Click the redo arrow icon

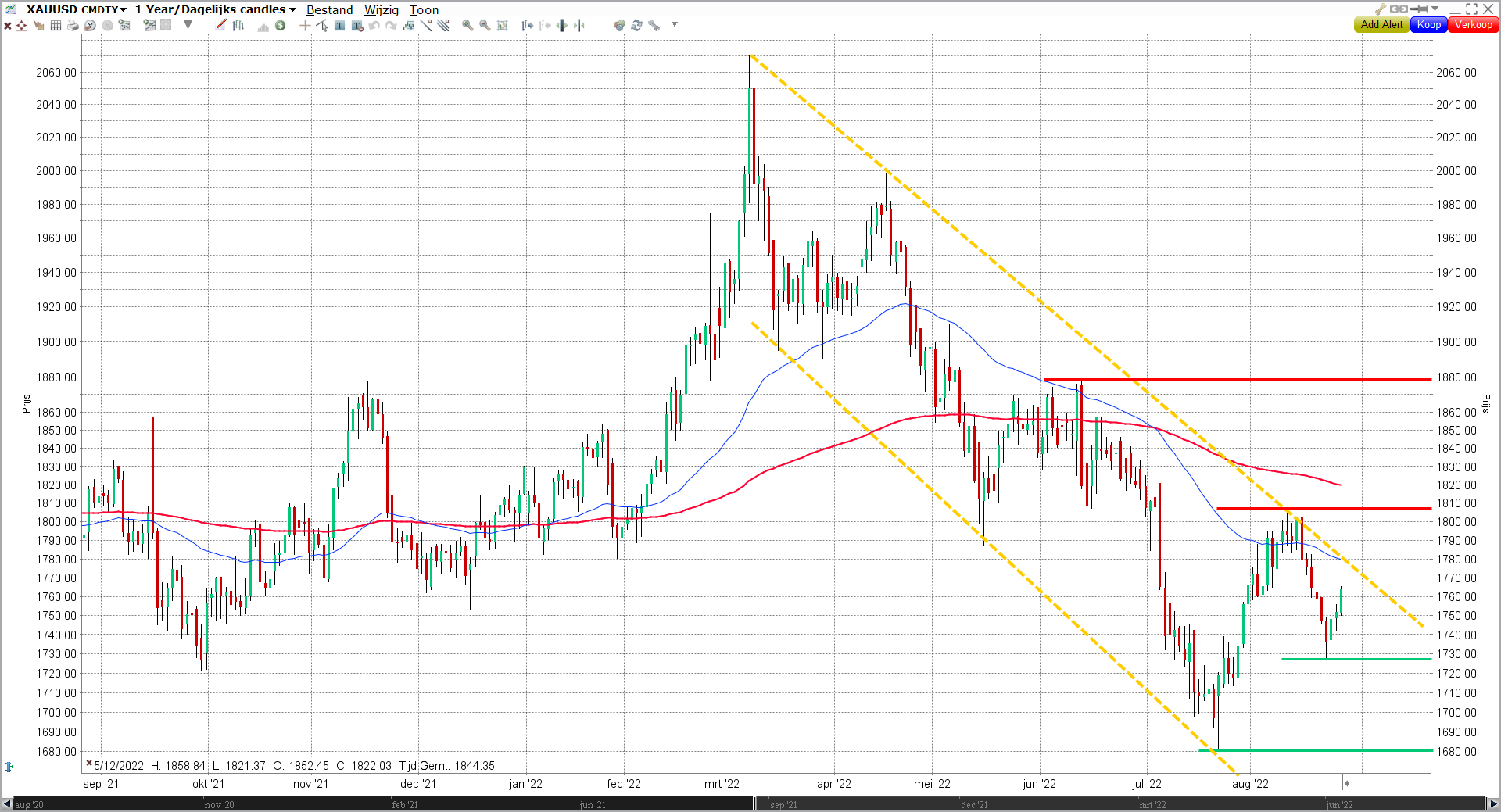coord(391,25)
